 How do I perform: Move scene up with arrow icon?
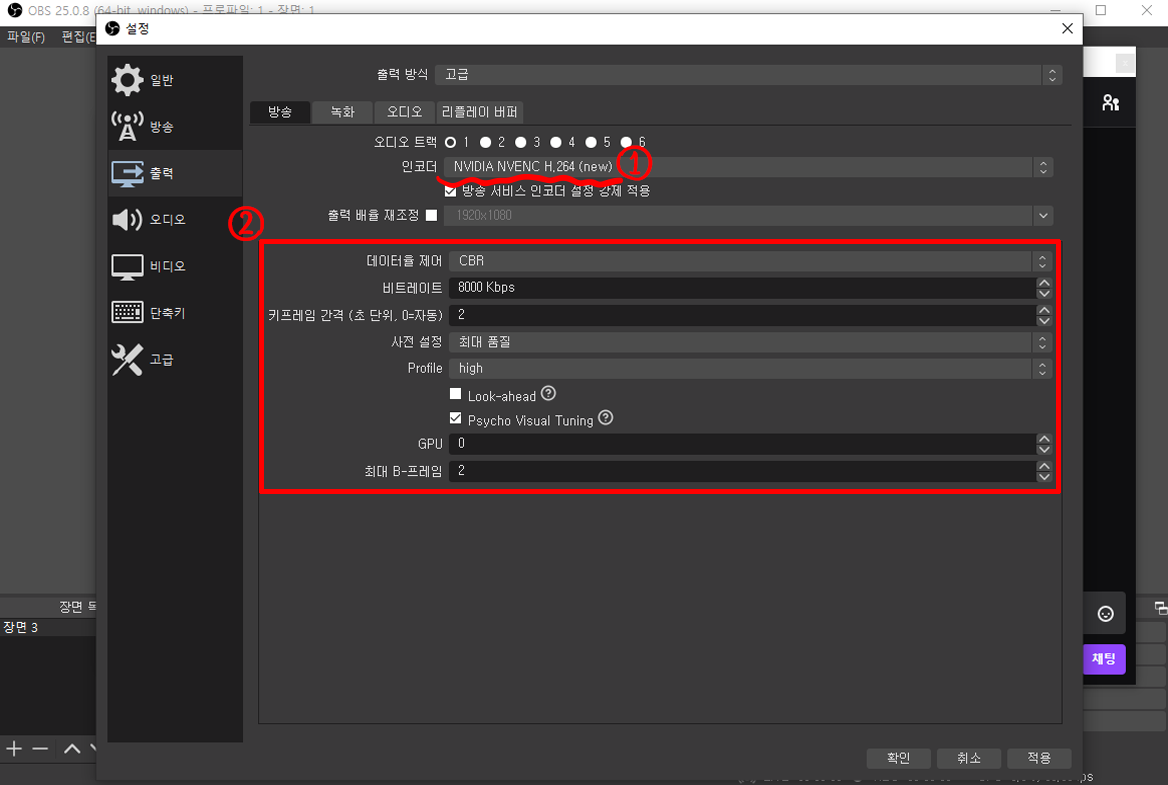coord(72,748)
